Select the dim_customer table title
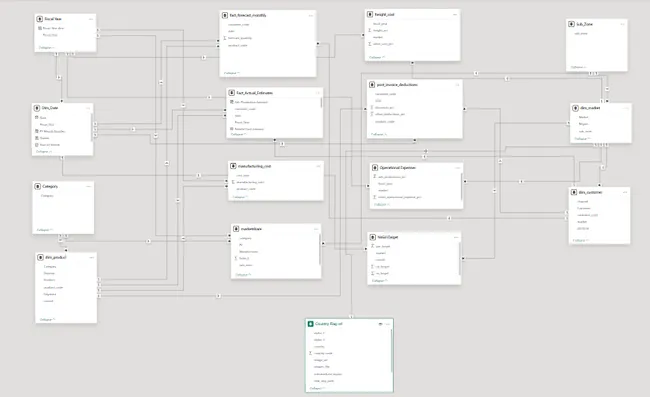The height and width of the screenshot is (397, 650). pos(590,192)
